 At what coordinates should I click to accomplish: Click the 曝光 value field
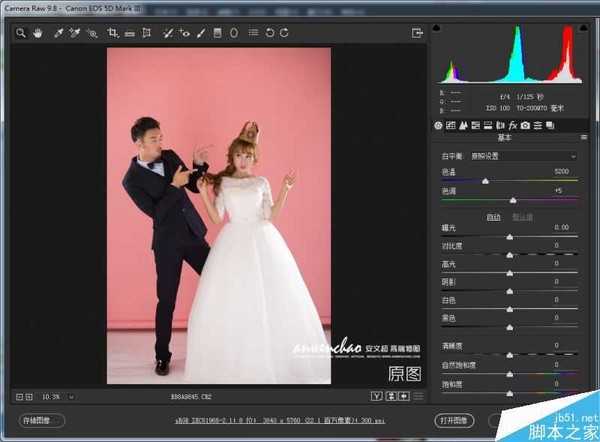(562, 227)
